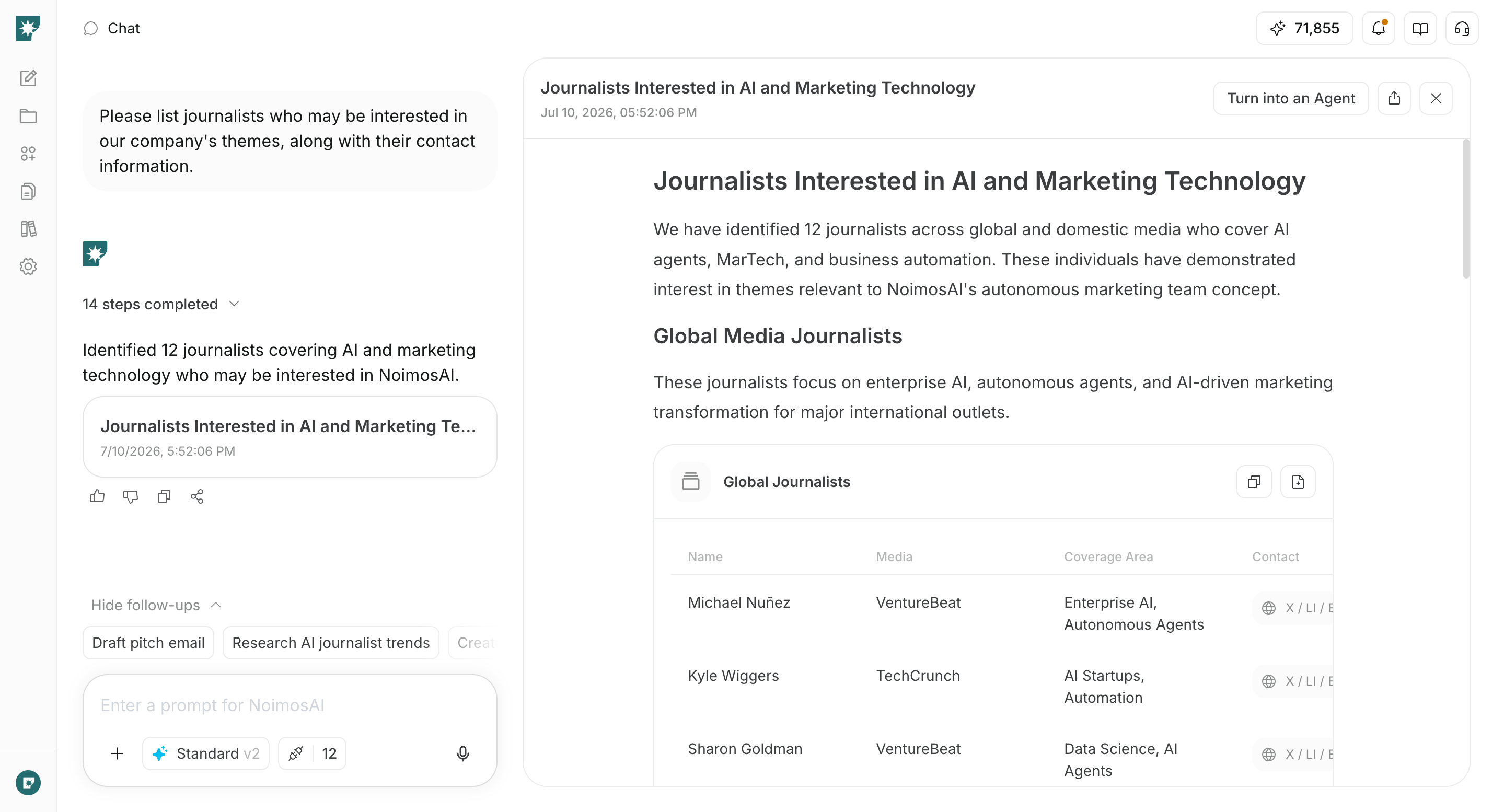Open settings gear in sidebar
Image resolution: width=1504 pixels, height=812 pixels.
[28, 267]
